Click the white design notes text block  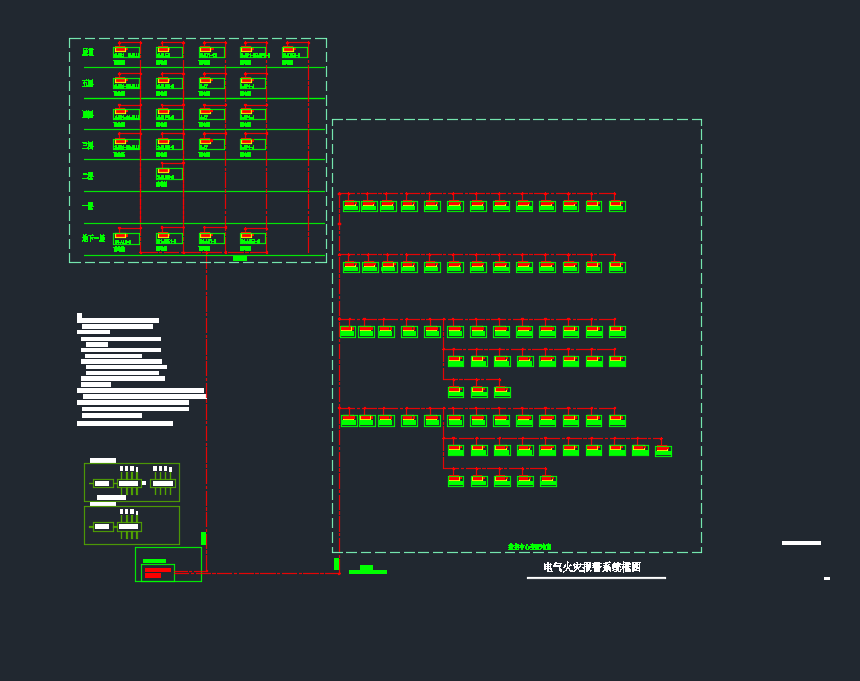click(x=142, y=370)
